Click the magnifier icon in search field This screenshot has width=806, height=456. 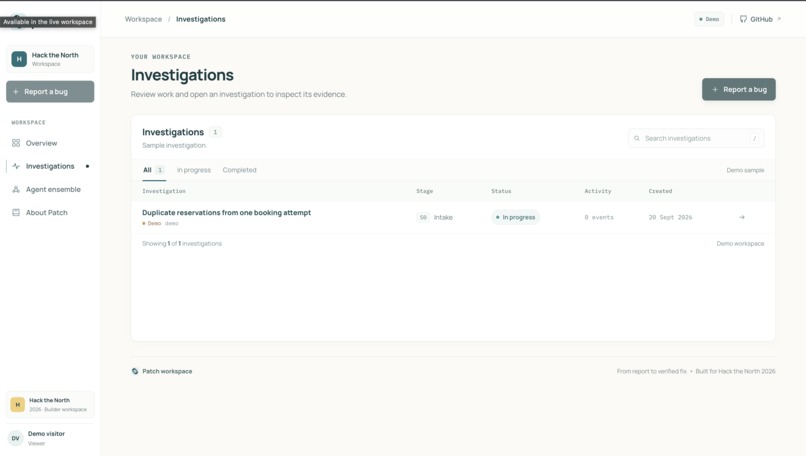(x=637, y=138)
